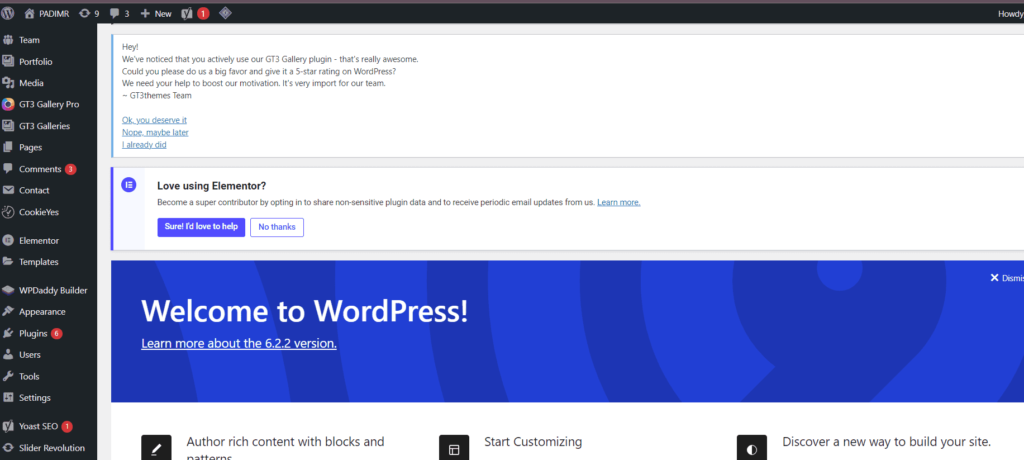Click the Templates folder icon
Screen dimensions: 1024x460
click(8, 262)
